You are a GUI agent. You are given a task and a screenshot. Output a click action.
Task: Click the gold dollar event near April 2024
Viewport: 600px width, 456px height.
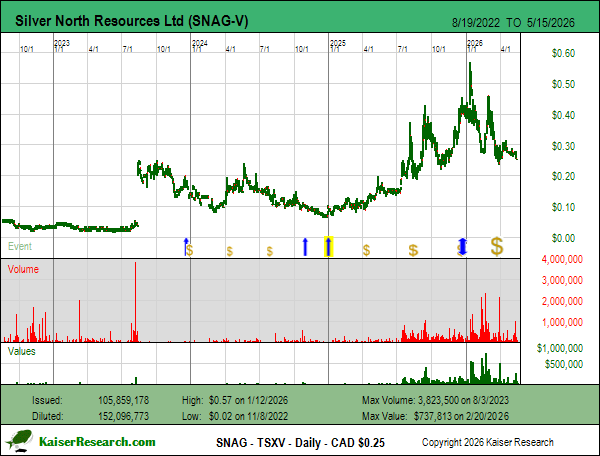point(230,251)
